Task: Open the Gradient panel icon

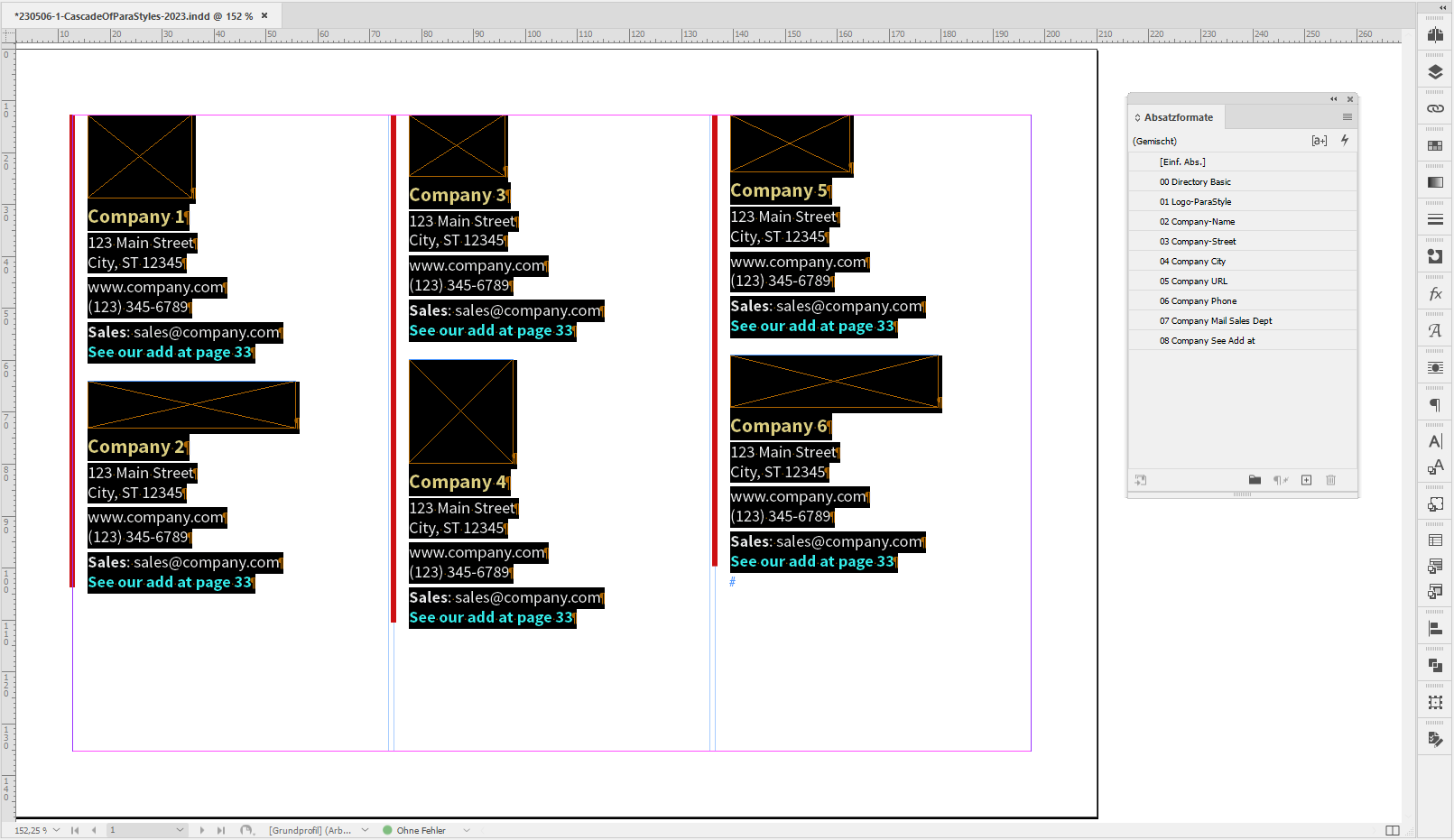Action: (1434, 181)
